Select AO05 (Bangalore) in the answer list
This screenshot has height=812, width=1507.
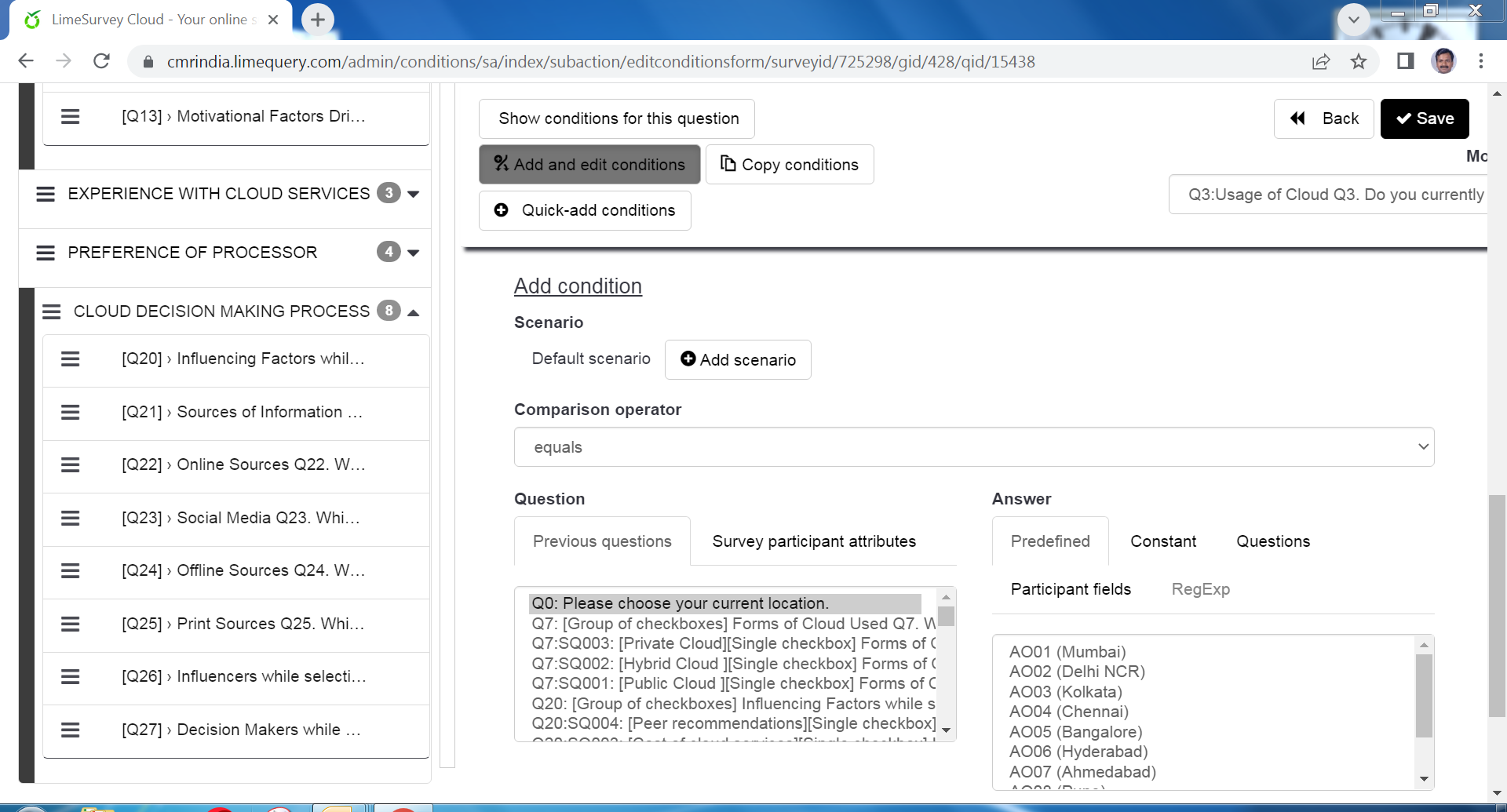(x=1075, y=732)
